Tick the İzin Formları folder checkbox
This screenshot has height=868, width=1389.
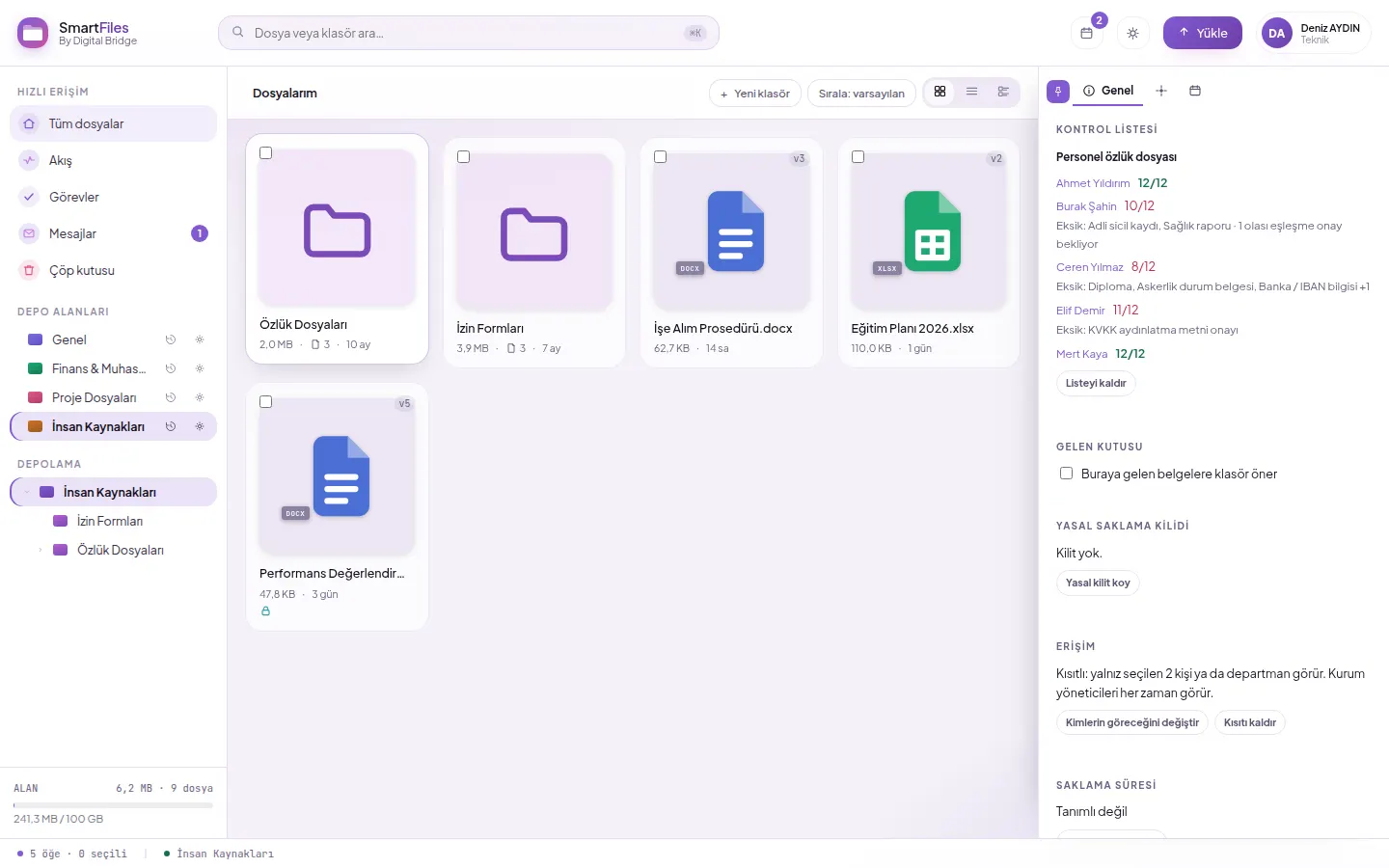463,157
